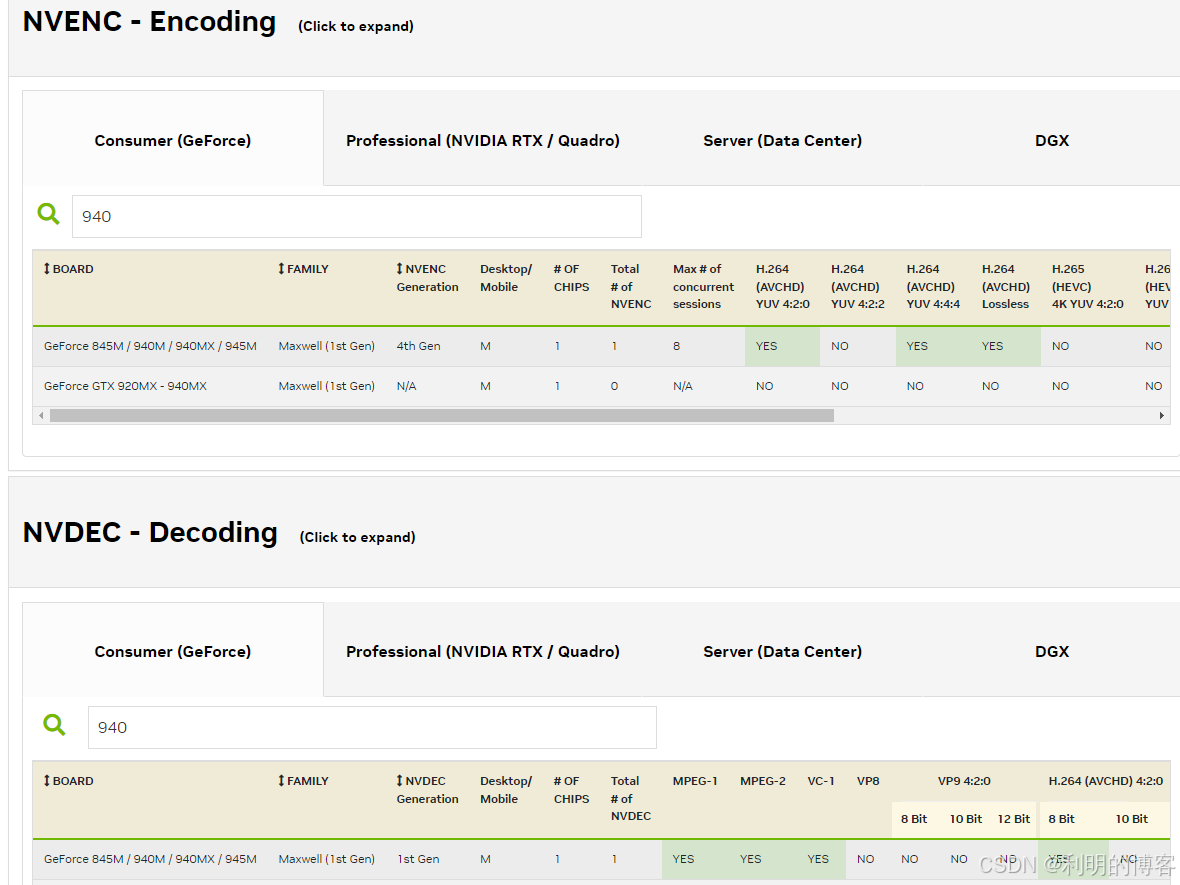Viewport: 1180px width, 885px height.
Task: Open Professional (NVIDIA RTX / Quadro) tab in NVENC
Action: [x=482, y=140]
